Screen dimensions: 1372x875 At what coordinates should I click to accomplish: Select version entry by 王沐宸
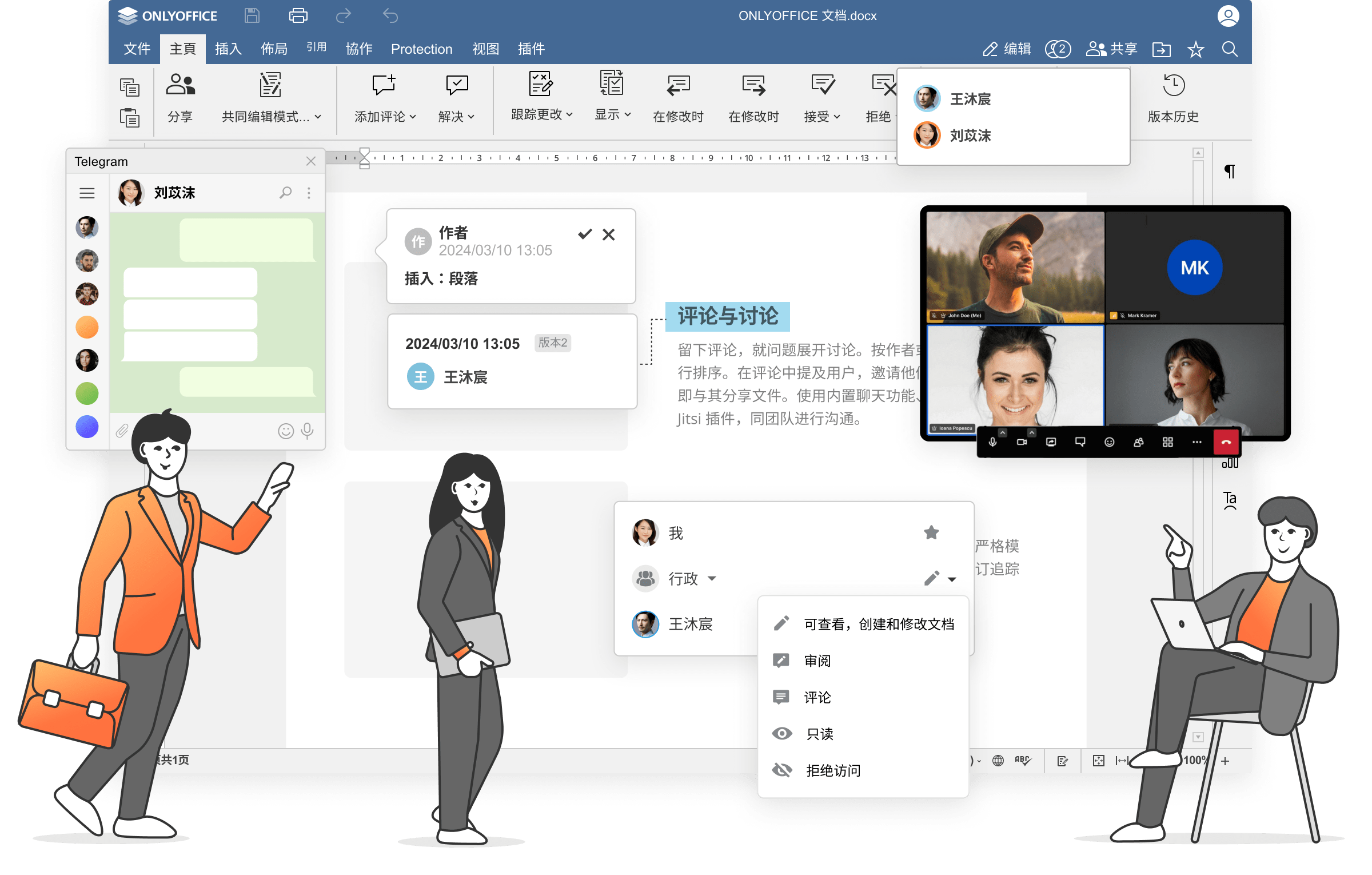click(512, 361)
